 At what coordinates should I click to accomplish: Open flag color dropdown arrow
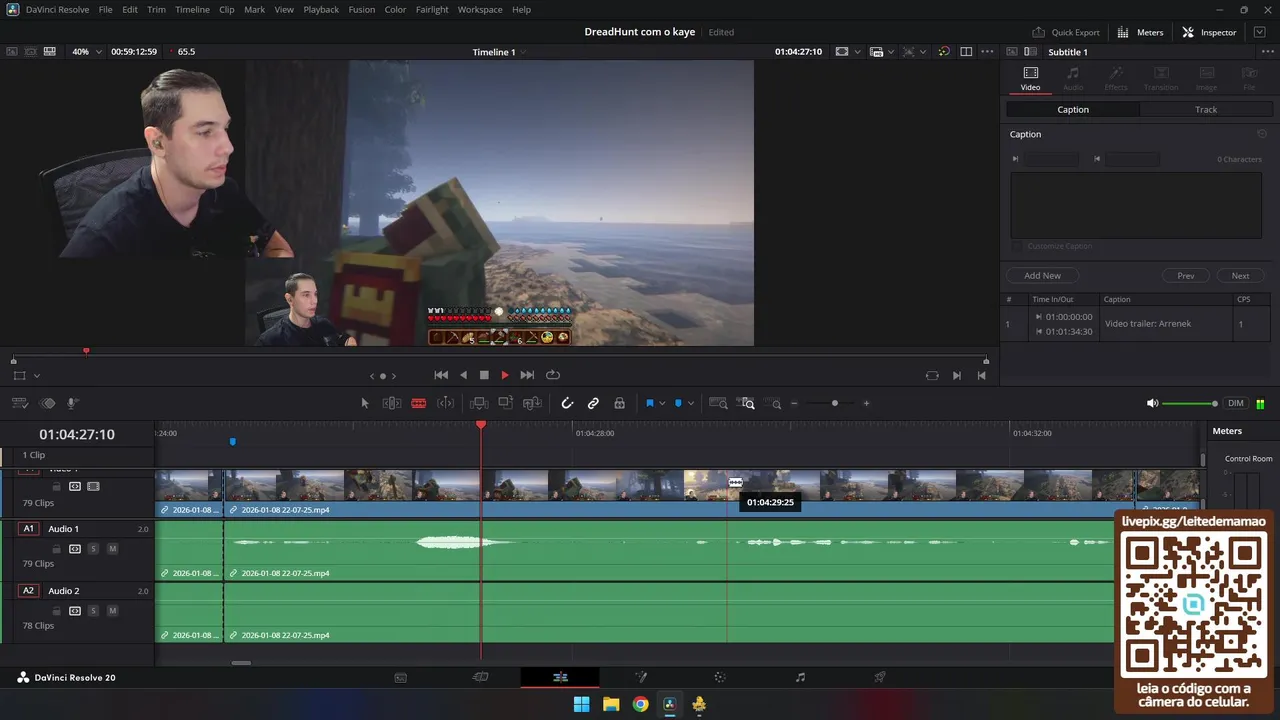point(662,404)
